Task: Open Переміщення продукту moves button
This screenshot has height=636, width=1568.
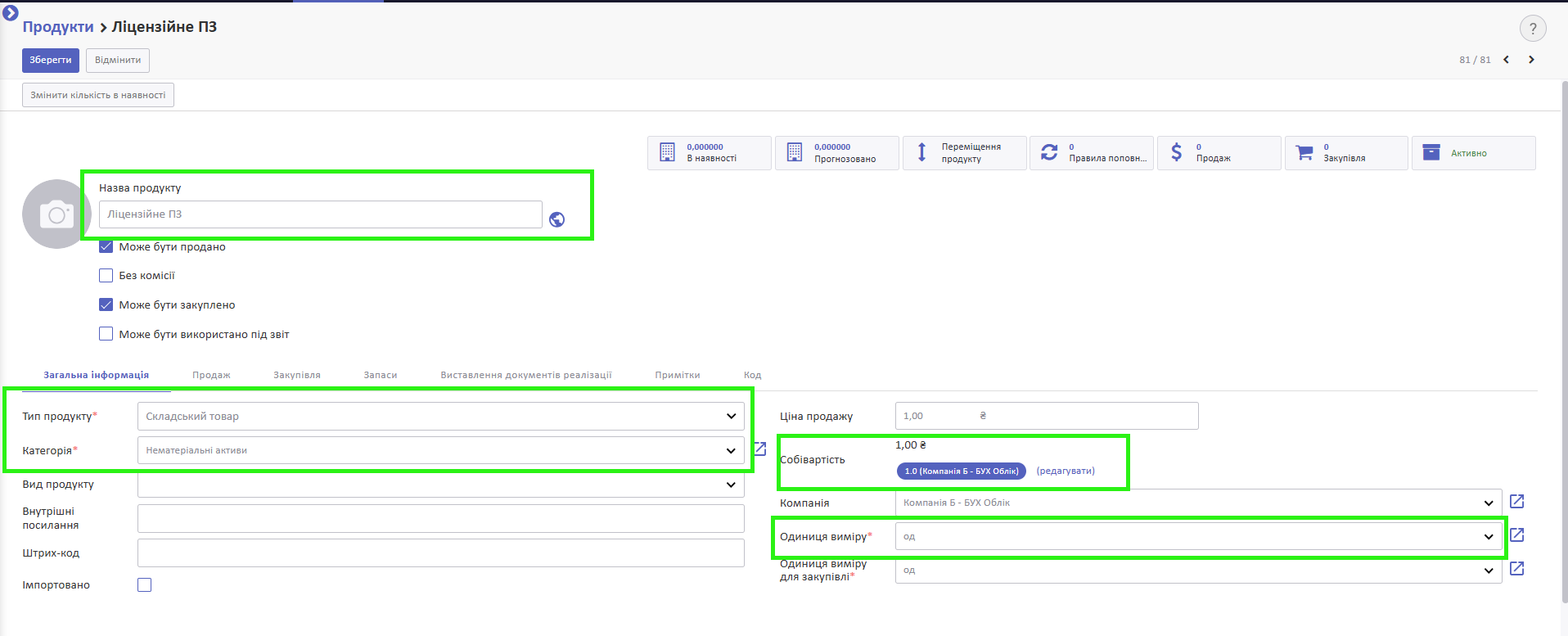Action: (964, 153)
